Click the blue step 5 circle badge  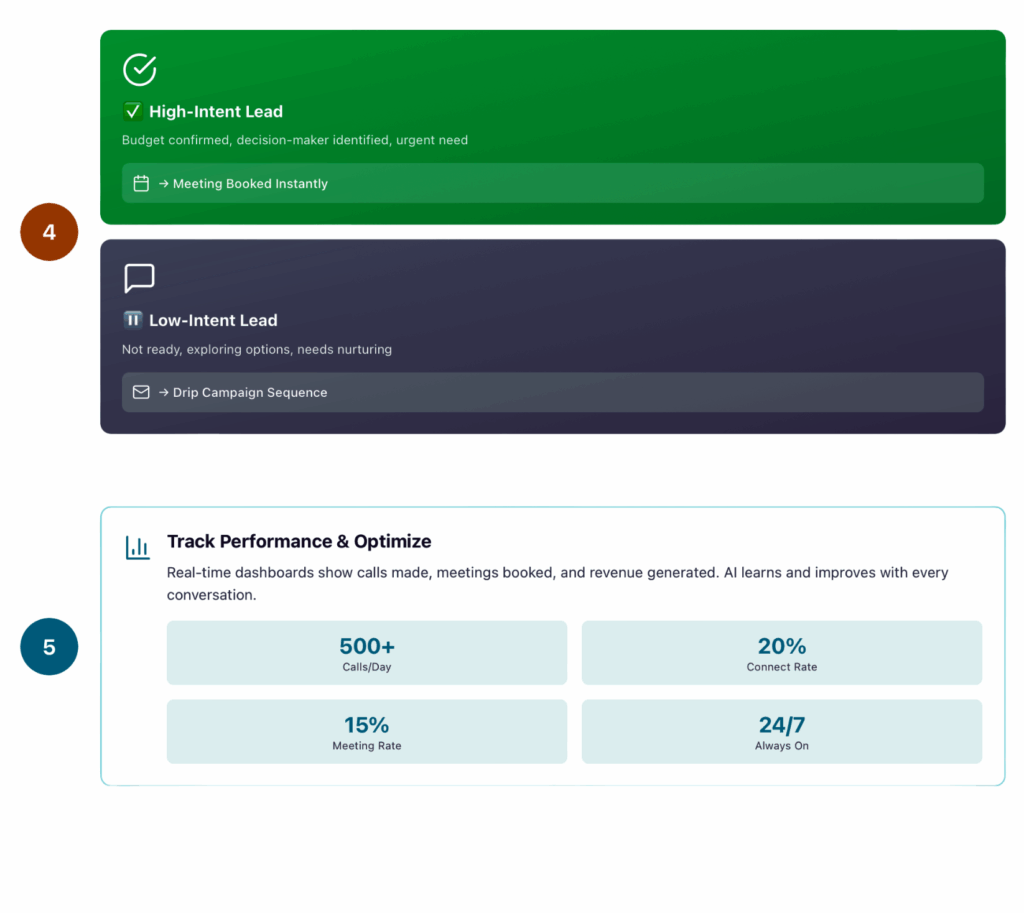pos(49,647)
